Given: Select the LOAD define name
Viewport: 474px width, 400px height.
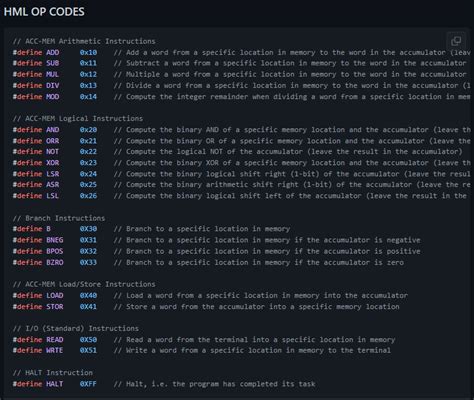Looking at the screenshot, I should point(55,296).
